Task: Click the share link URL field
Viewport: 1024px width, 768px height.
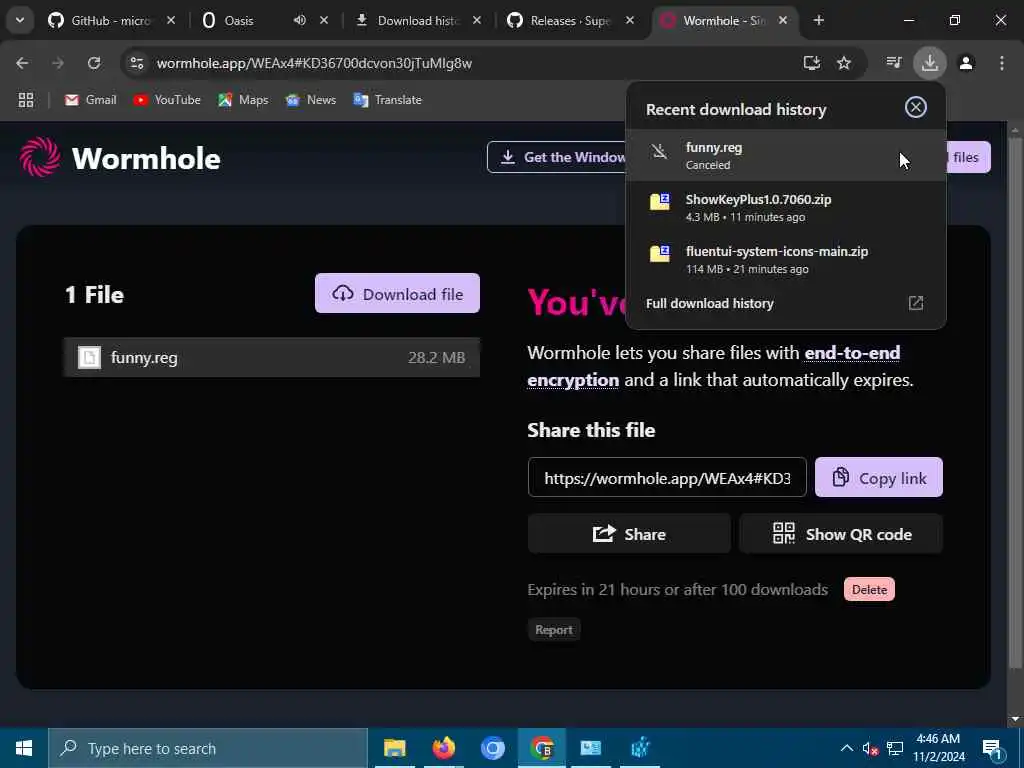Action: [667, 477]
